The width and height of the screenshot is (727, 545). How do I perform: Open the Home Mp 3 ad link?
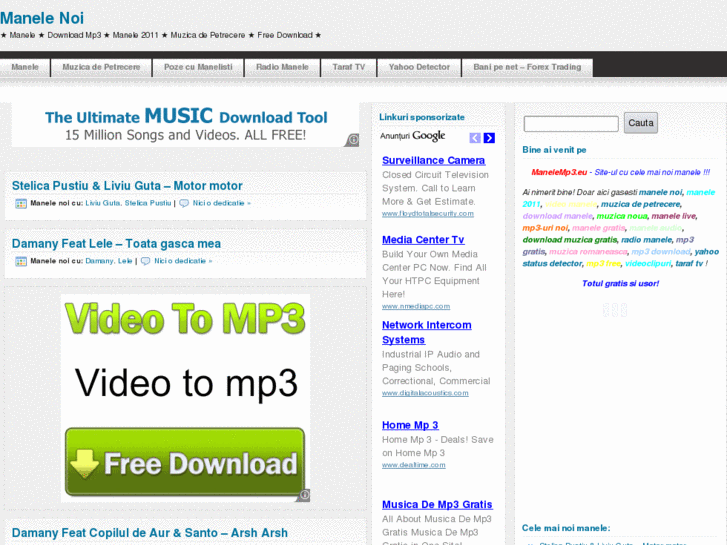click(410, 425)
